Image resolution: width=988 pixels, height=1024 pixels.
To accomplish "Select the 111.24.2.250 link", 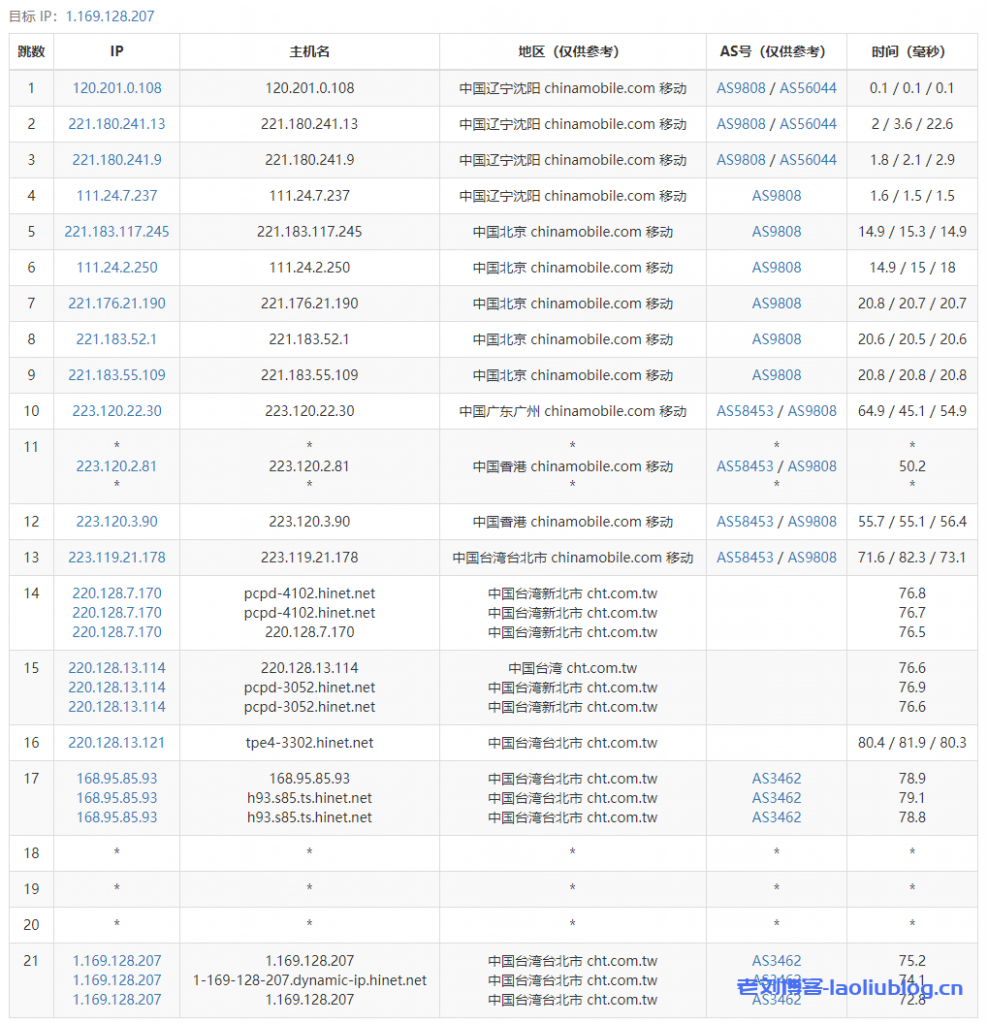I will 115,267.
